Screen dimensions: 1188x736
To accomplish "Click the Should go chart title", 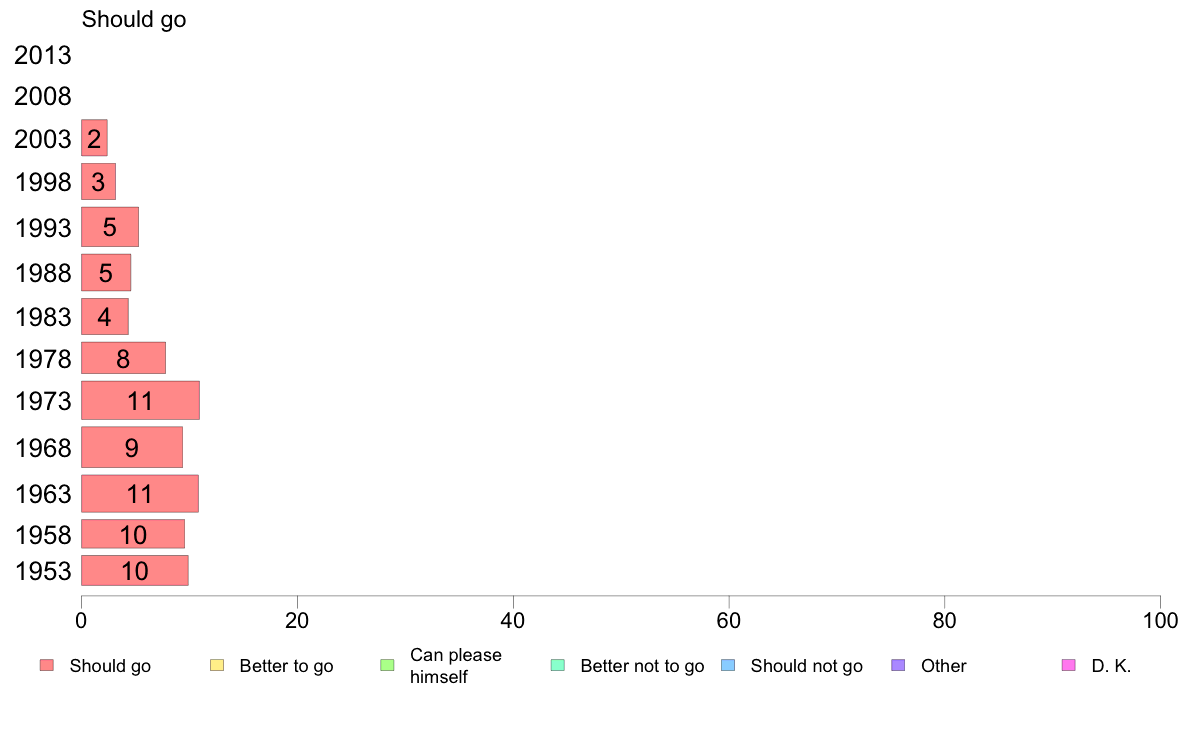I will click(134, 19).
